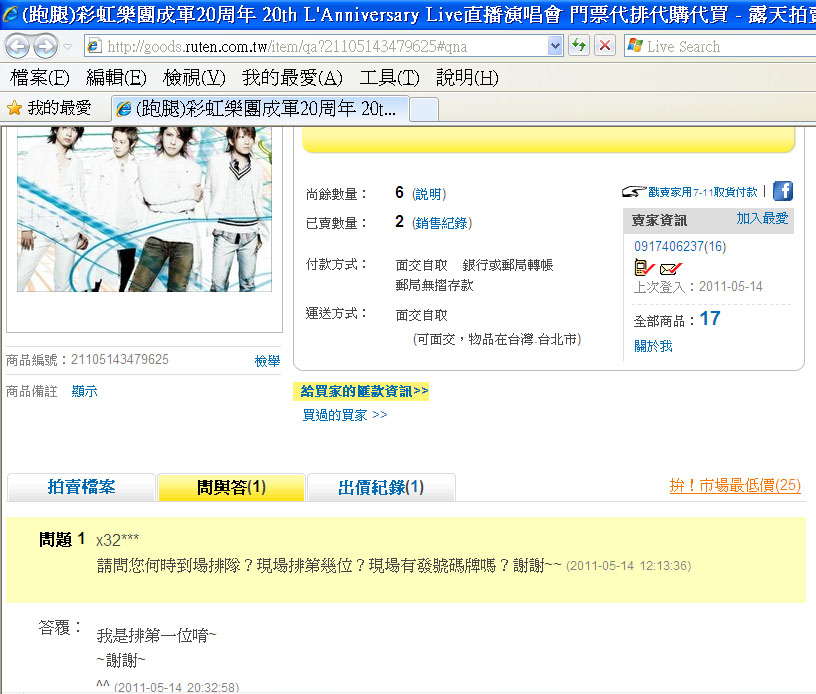Stop loading with the red X icon
The height and width of the screenshot is (694, 816).
click(x=605, y=46)
